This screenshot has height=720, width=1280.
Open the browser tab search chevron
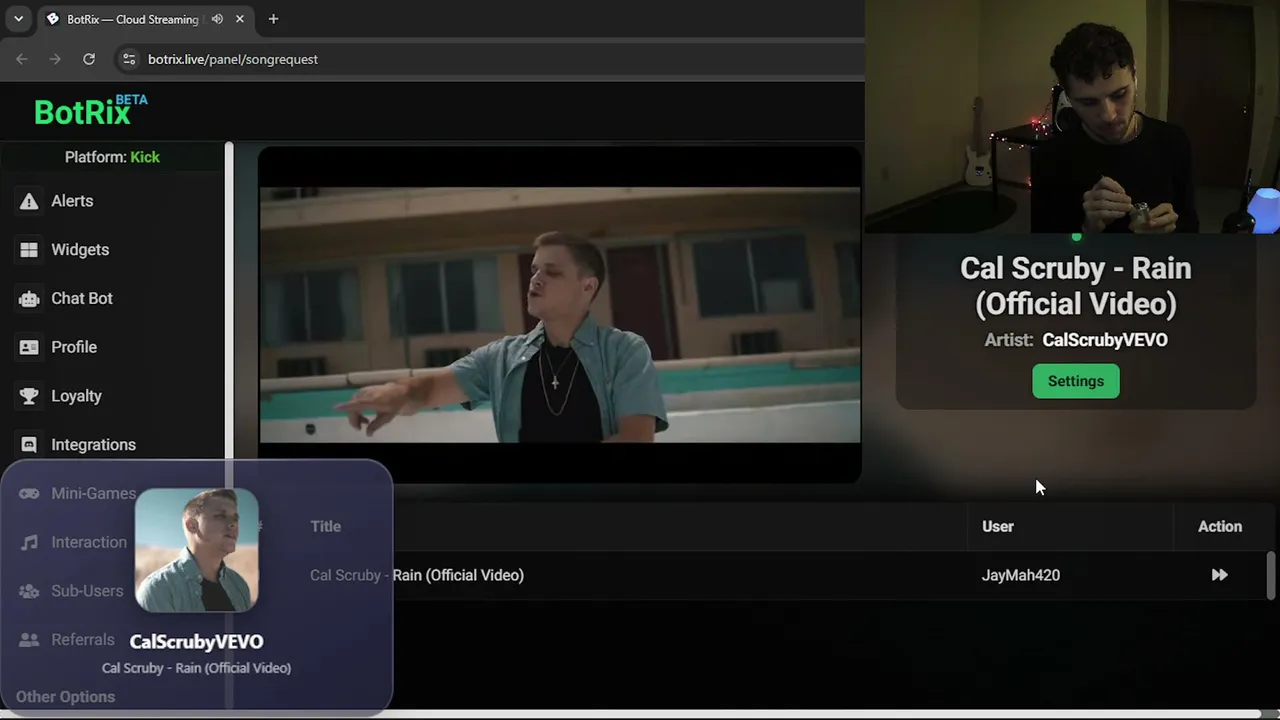coord(18,19)
